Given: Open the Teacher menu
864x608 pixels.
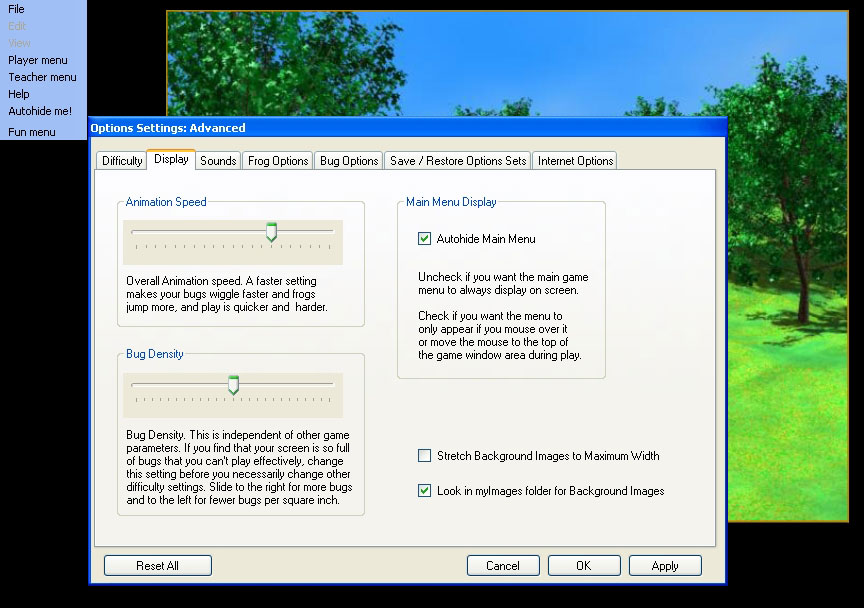Looking at the screenshot, I should (x=42, y=77).
